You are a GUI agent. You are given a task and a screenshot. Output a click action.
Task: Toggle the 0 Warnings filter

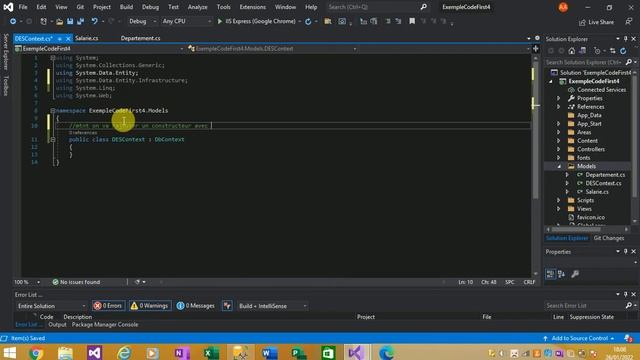(150, 306)
